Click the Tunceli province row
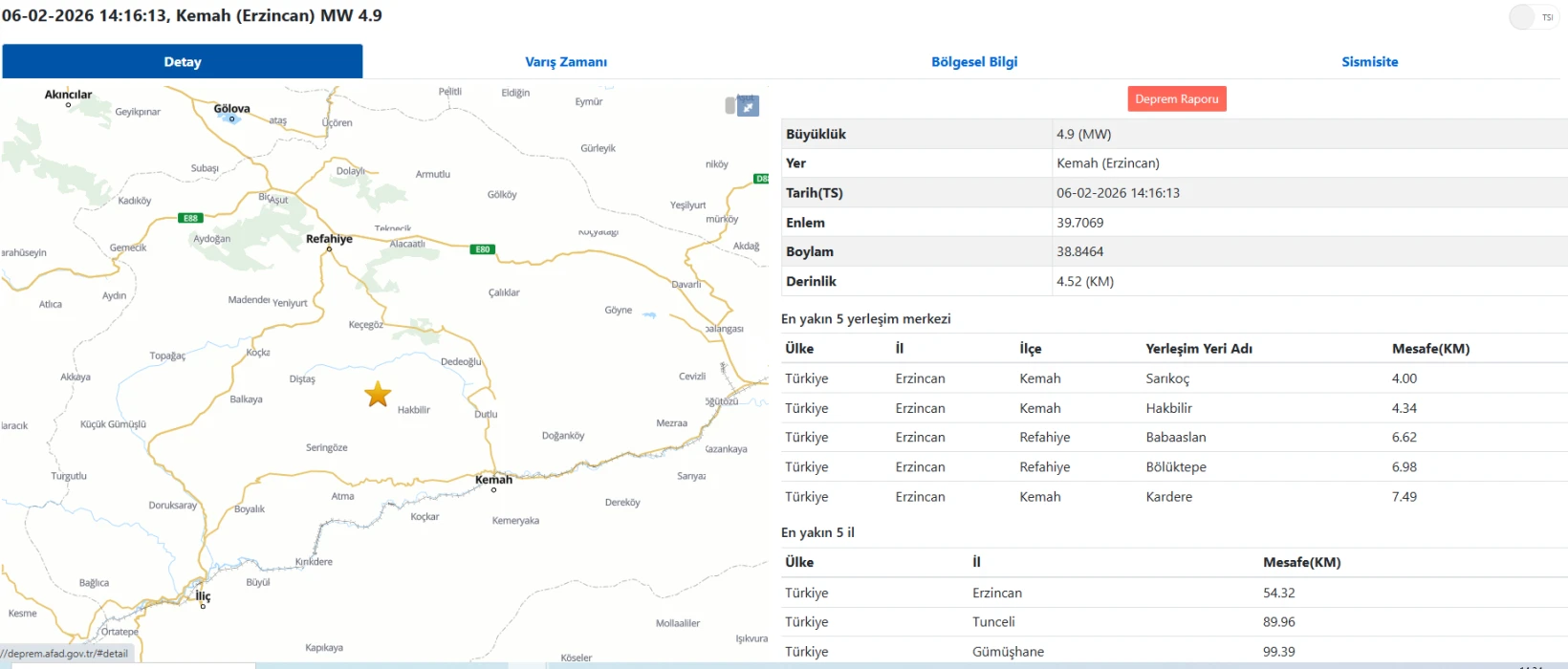This screenshot has height=669, width=1568. tap(1174, 622)
